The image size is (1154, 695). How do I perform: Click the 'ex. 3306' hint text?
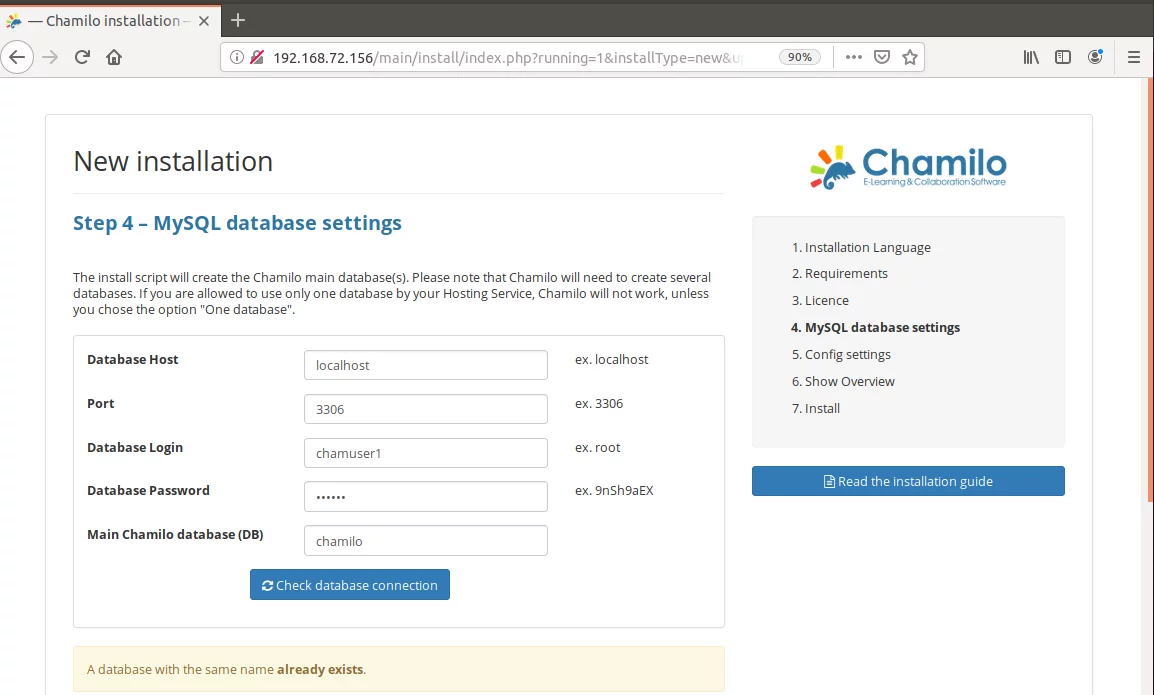[x=599, y=403]
